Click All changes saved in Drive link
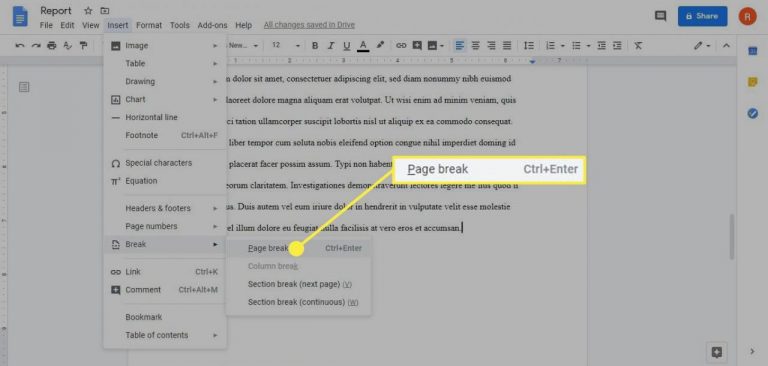768x366 pixels. (309, 25)
